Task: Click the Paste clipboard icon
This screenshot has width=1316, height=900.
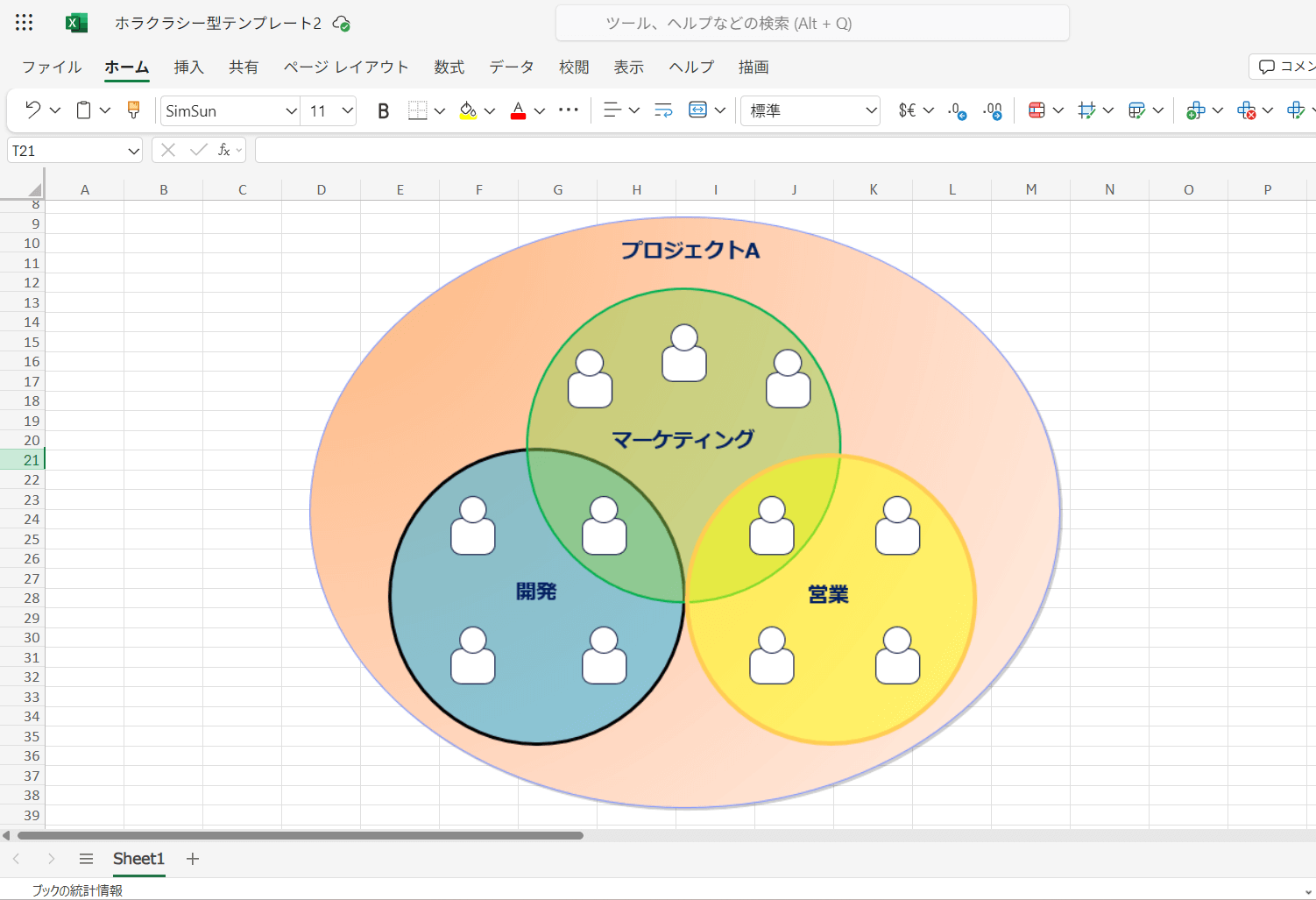Action: [x=83, y=110]
